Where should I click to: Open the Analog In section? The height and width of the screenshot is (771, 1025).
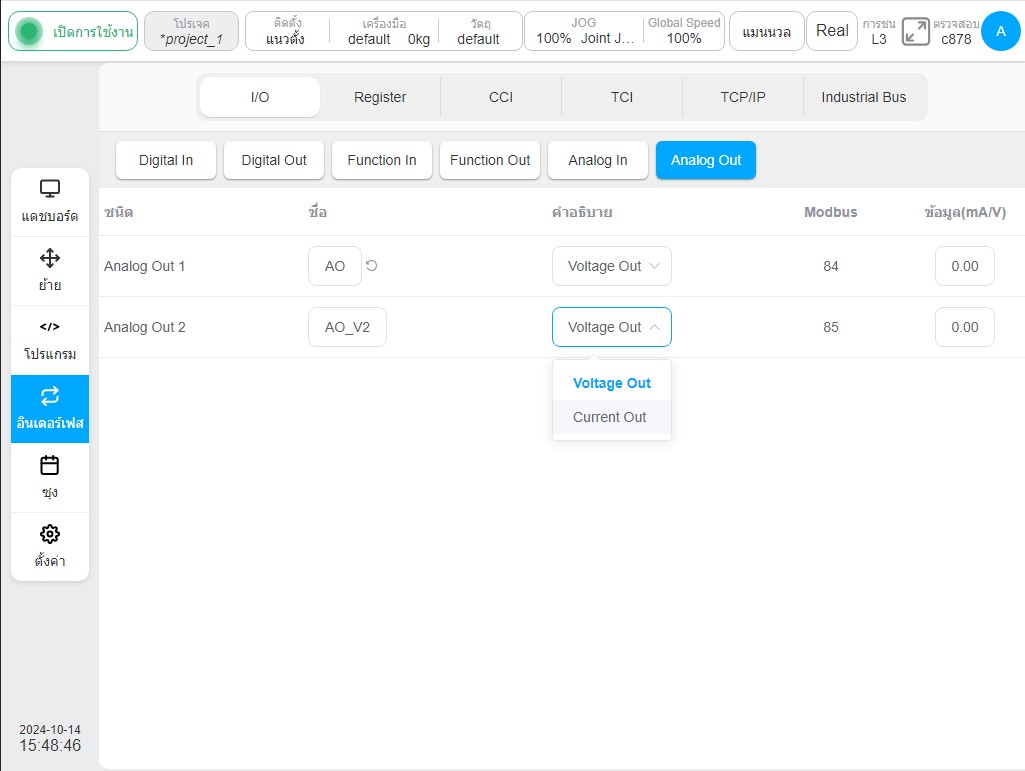coord(597,160)
